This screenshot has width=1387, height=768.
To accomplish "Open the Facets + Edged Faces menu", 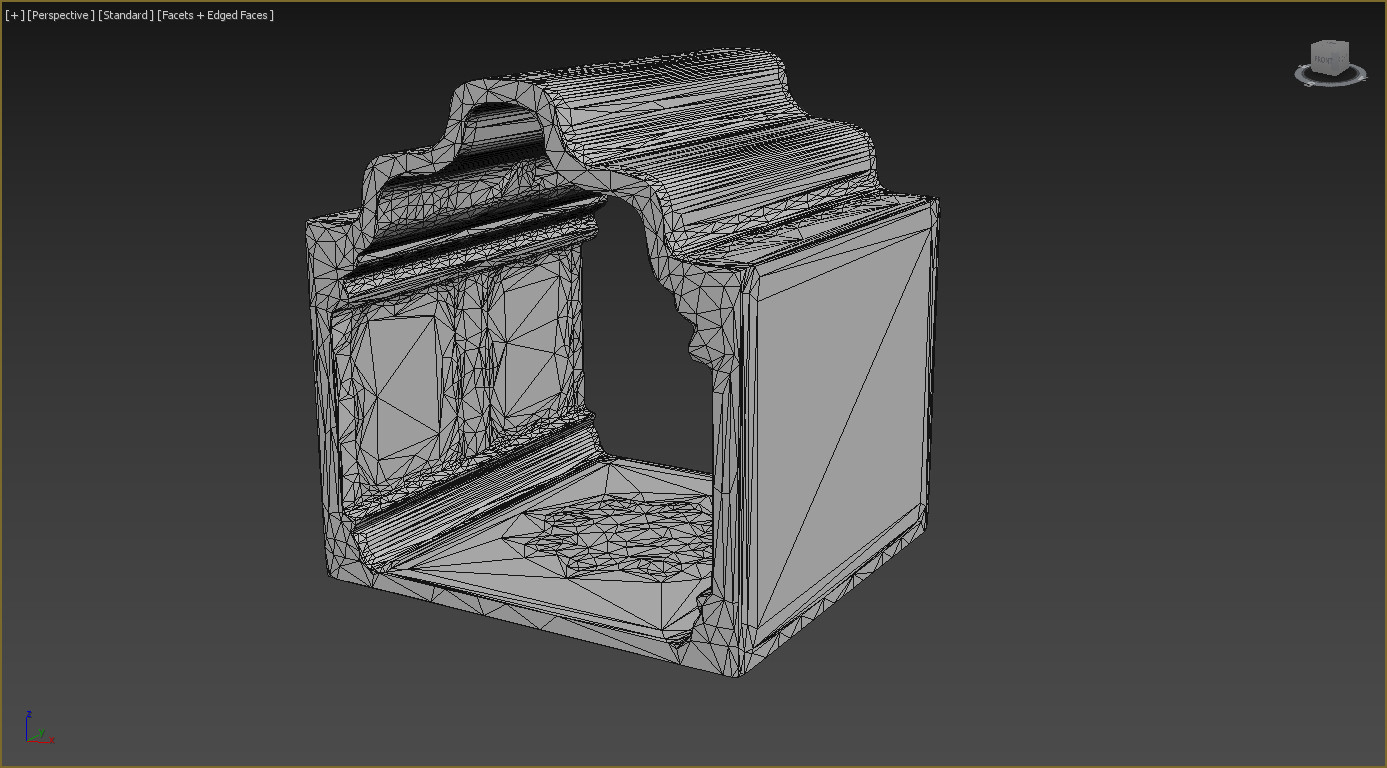I will tap(215, 15).
